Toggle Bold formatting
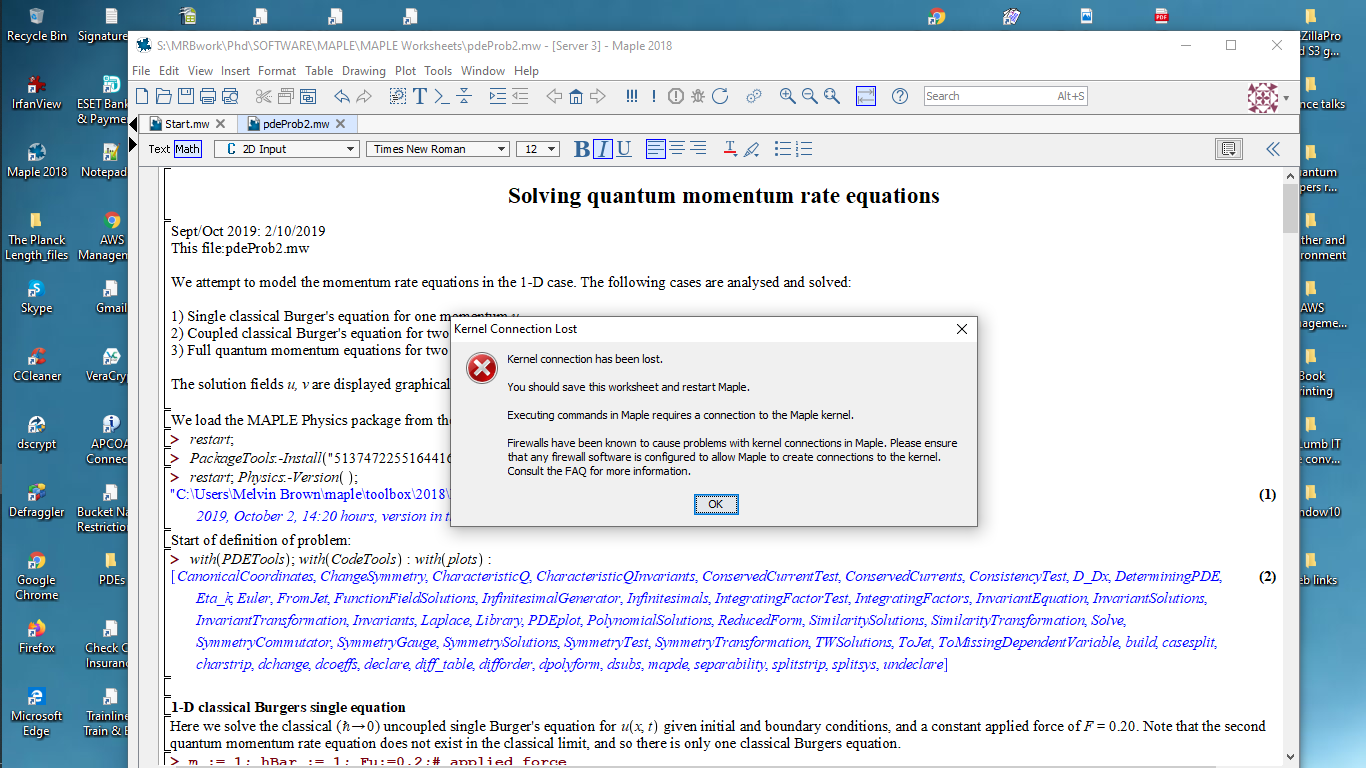This screenshot has height=768, width=1366. click(582, 149)
